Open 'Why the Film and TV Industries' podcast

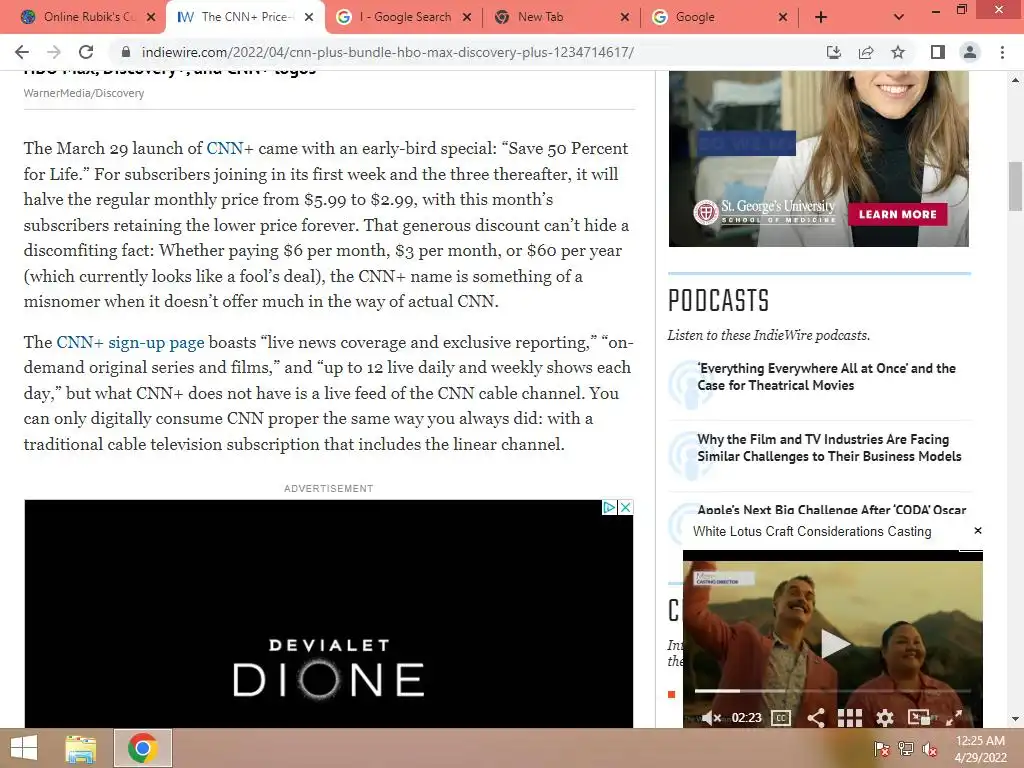click(829, 448)
